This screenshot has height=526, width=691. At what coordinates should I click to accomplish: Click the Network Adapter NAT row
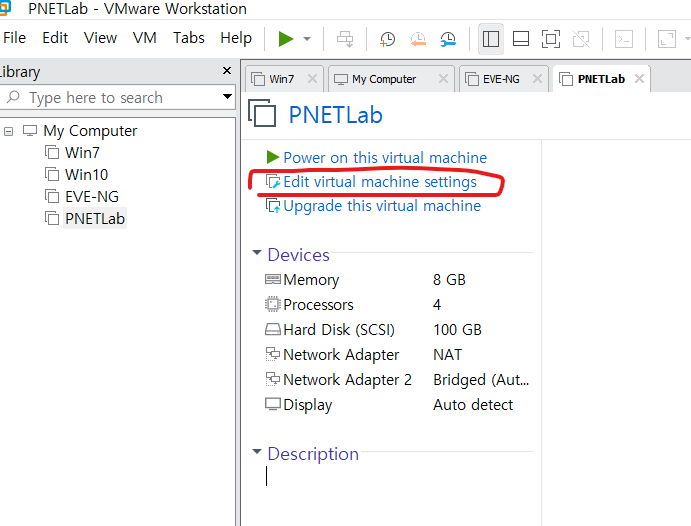[x=398, y=355]
